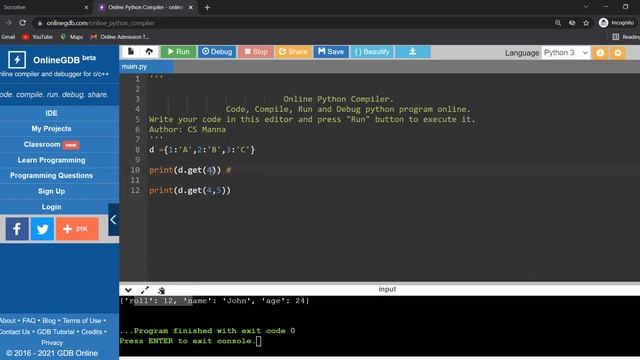640x360 pixels.
Task: Download the code with download icon
Action: pyautogui.click(x=413, y=52)
